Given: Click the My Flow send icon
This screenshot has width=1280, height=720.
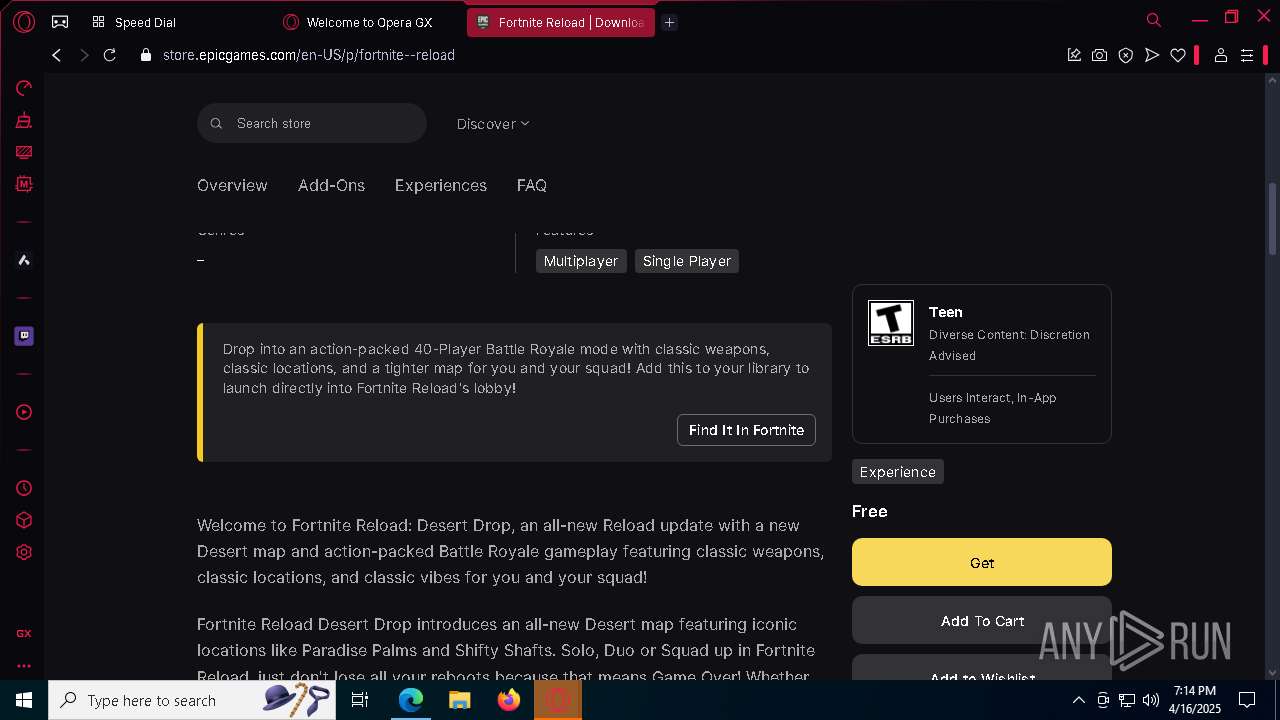Looking at the screenshot, I should pos(1152,55).
